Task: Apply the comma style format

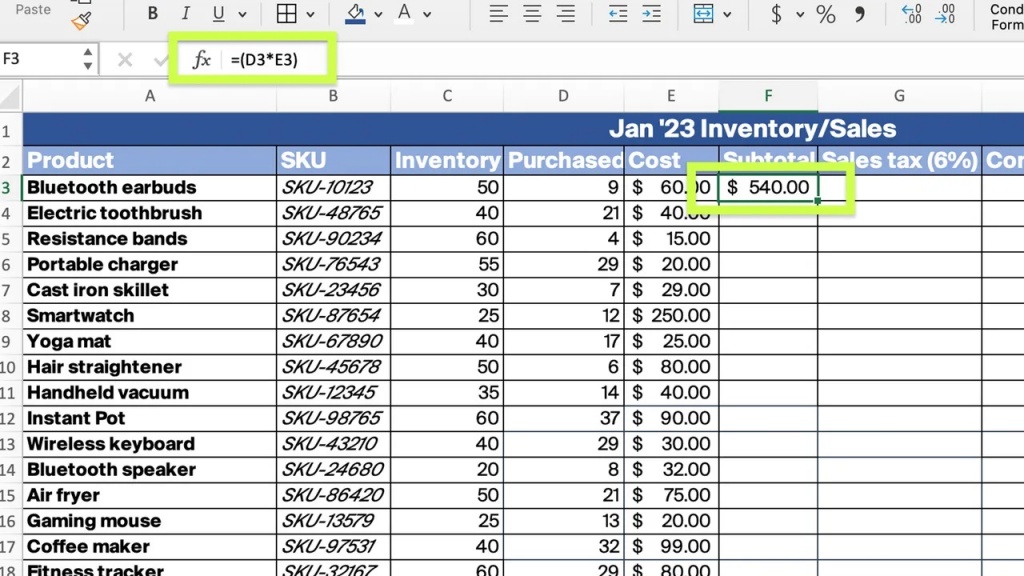Action: click(x=859, y=14)
